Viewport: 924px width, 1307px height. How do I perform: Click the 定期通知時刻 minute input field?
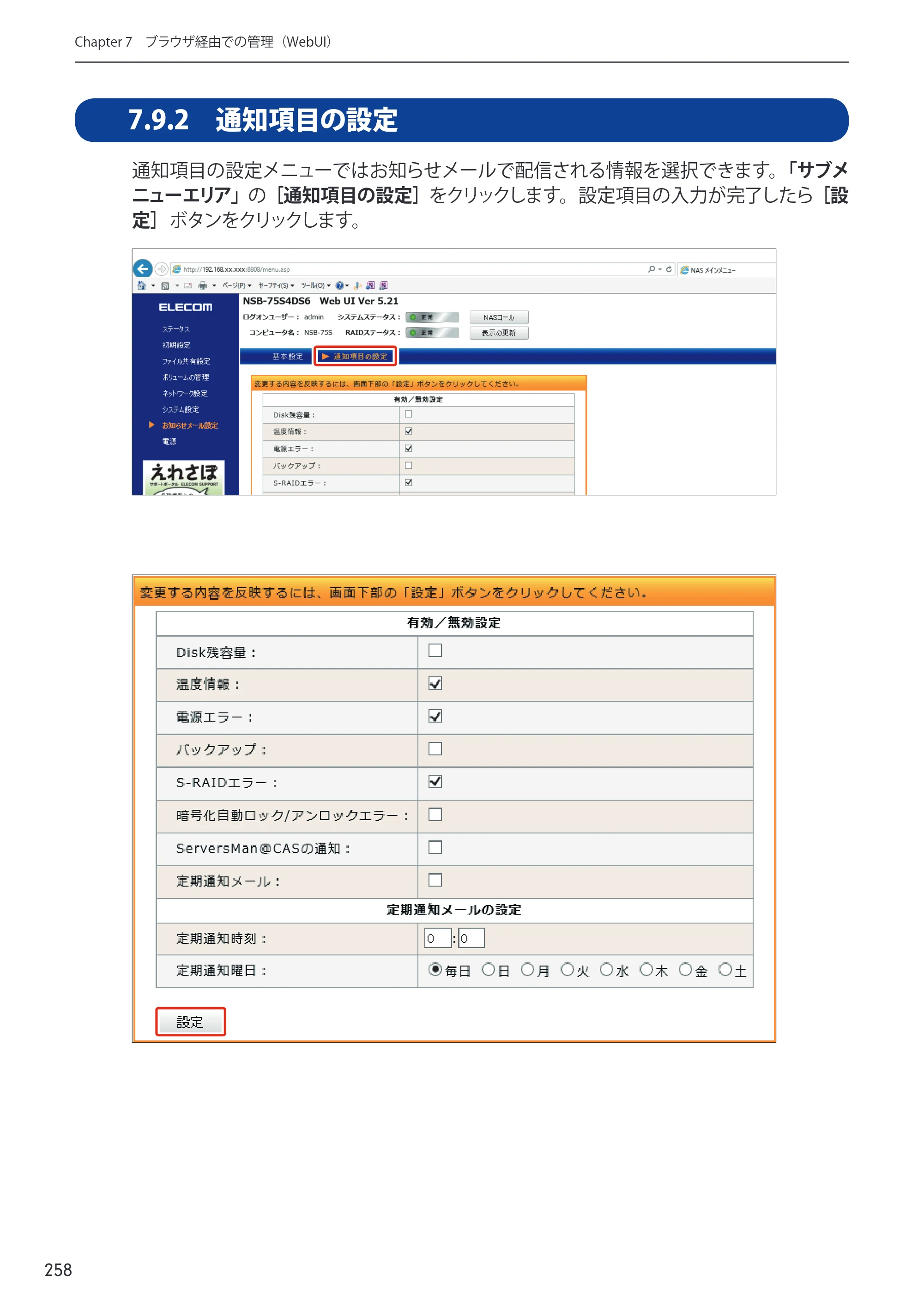[471, 938]
